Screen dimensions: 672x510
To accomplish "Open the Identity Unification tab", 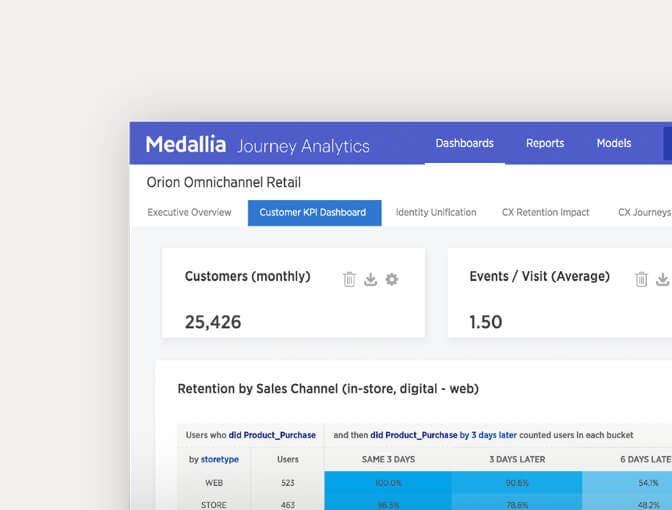I will click(436, 213).
